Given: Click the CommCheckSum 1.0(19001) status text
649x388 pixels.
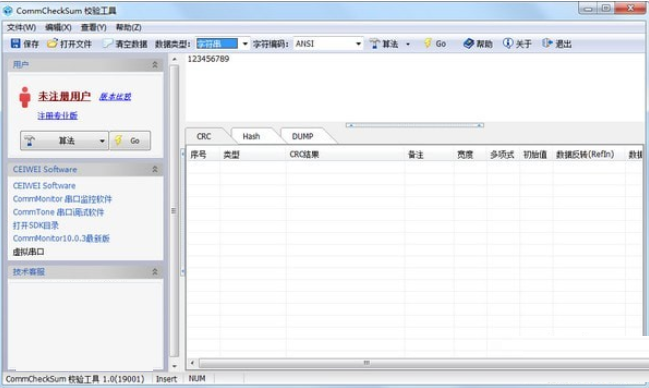Looking at the screenshot, I should pos(75,379).
